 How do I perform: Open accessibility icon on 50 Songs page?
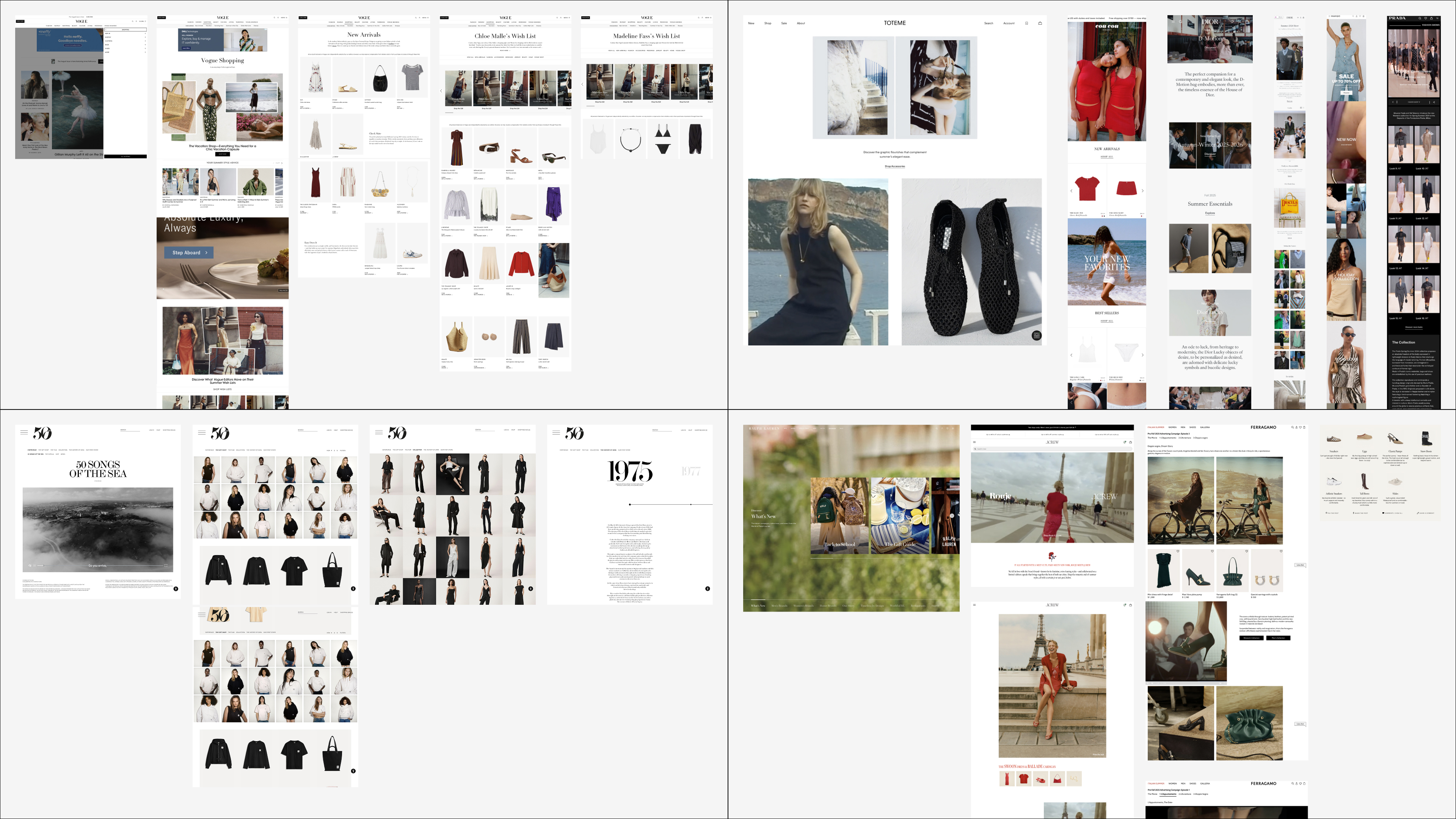176,589
